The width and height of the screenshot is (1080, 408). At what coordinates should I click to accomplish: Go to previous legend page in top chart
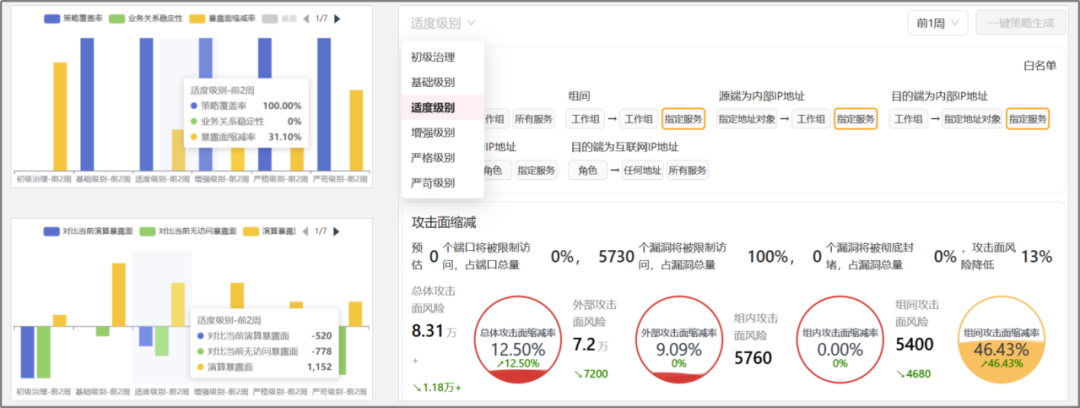coord(306,19)
